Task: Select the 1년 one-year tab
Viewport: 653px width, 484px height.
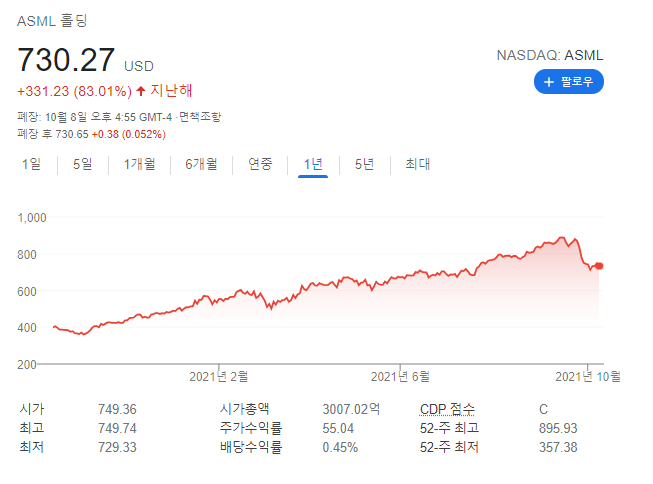Action: [313, 164]
